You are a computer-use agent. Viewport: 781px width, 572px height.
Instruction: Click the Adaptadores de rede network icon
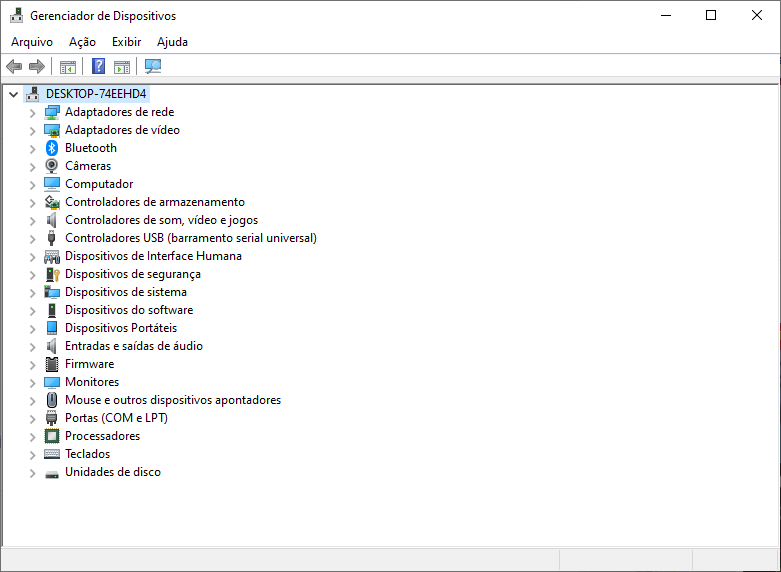[x=52, y=112]
